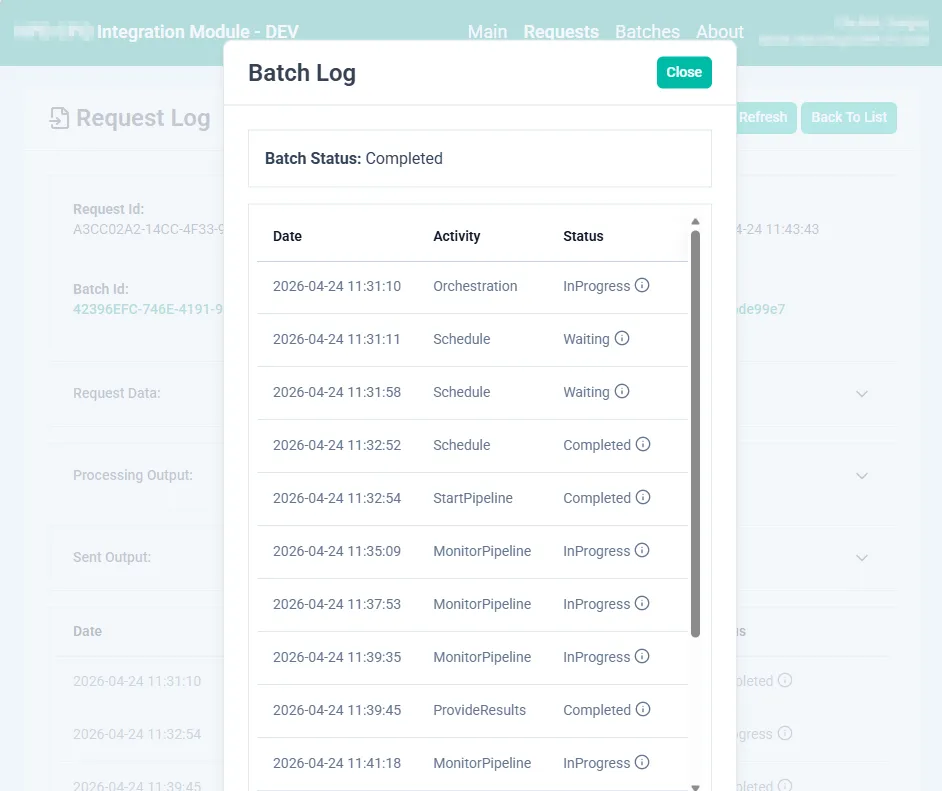
Task: Open the Requests navigation tab
Action: click(x=561, y=32)
